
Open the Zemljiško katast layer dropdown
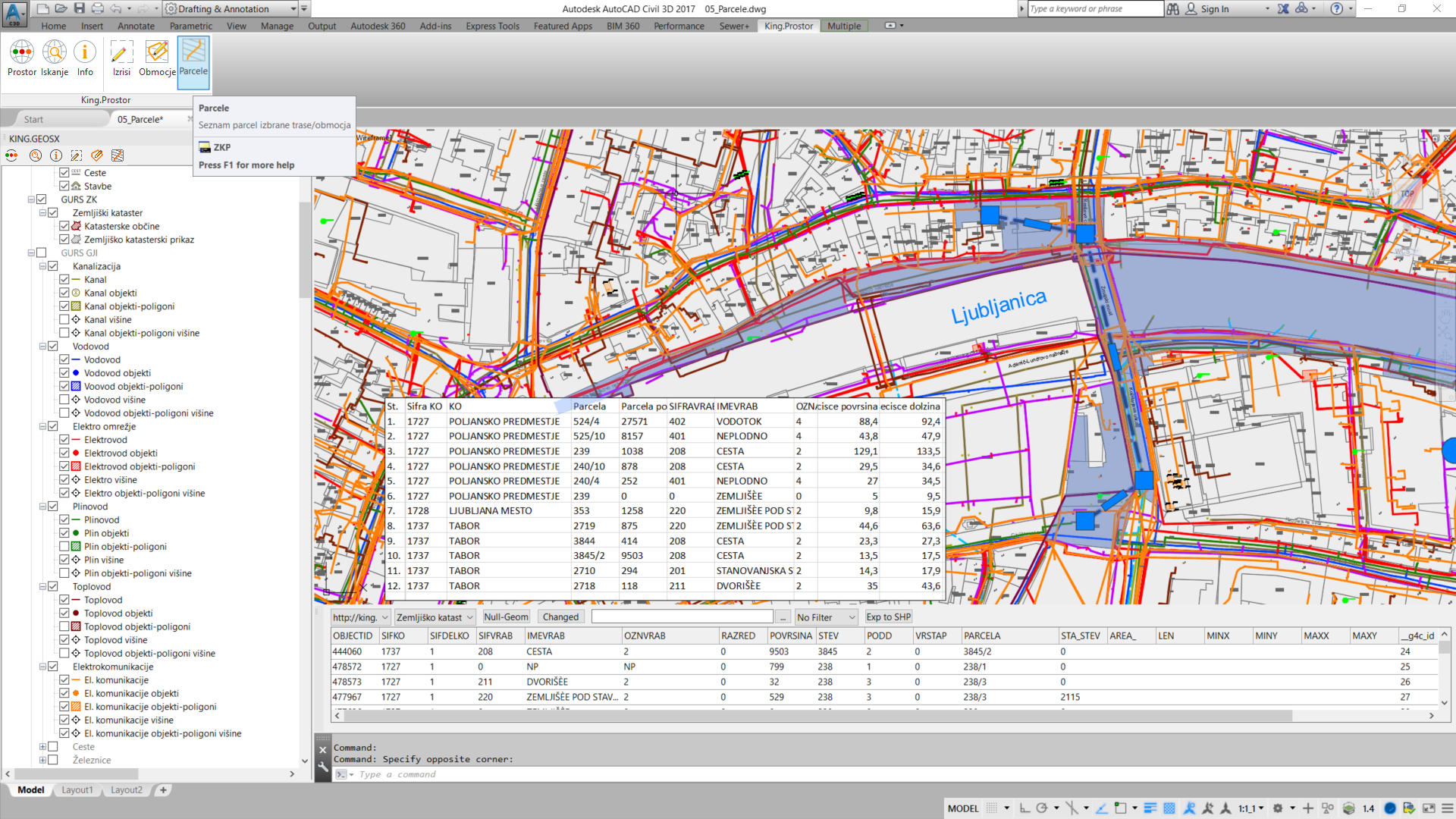[x=435, y=617]
